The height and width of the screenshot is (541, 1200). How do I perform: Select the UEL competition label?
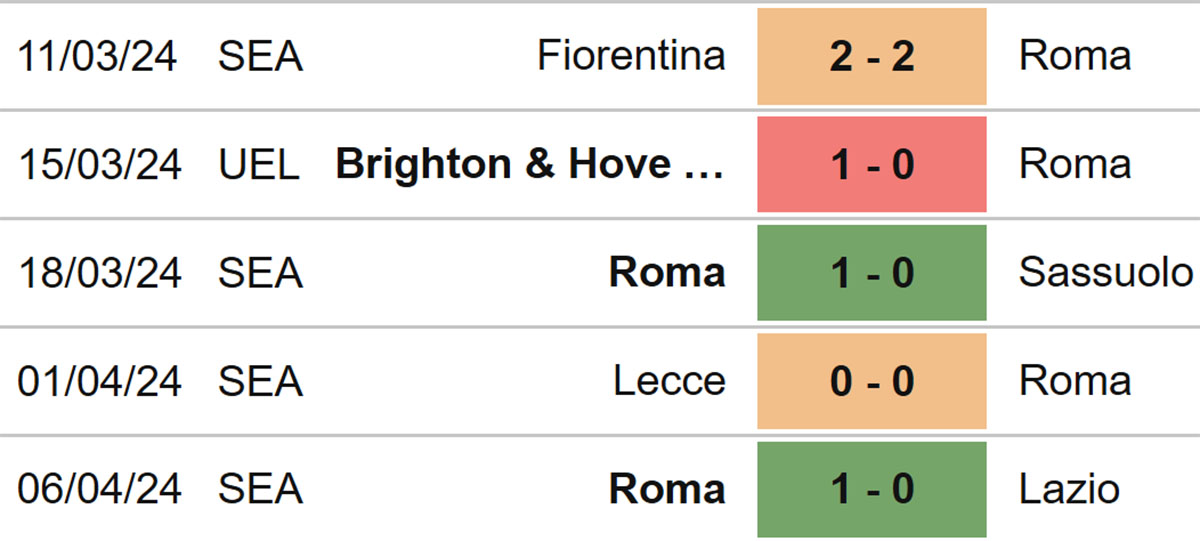pos(259,165)
